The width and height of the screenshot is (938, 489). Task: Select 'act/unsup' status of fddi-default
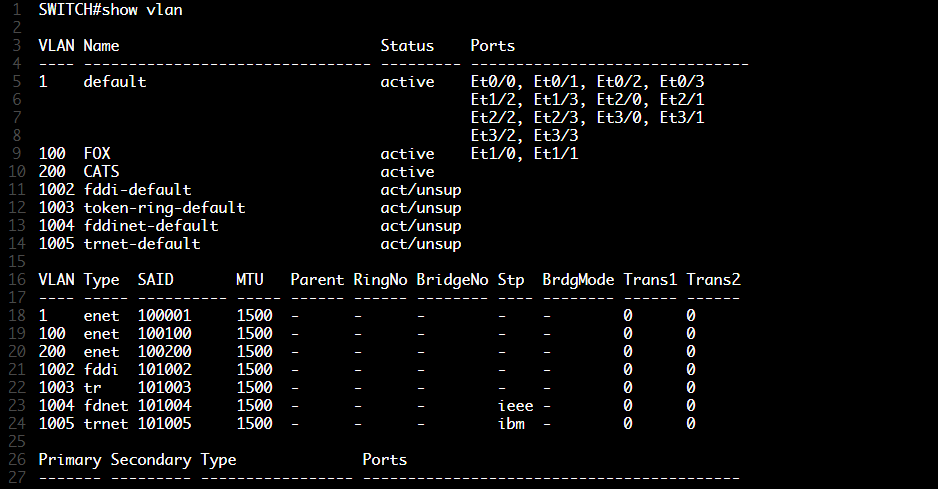point(421,190)
